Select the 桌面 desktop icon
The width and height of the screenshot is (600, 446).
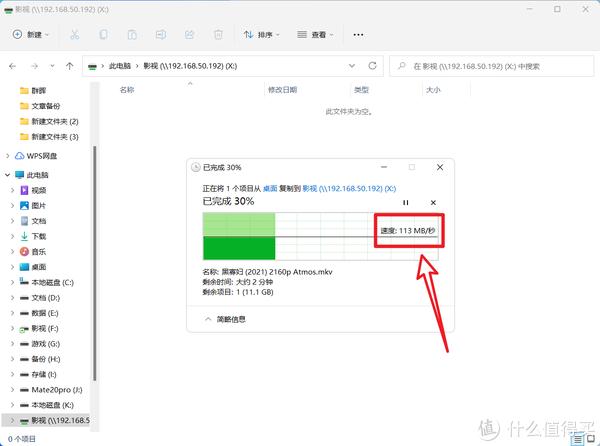tap(24, 267)
